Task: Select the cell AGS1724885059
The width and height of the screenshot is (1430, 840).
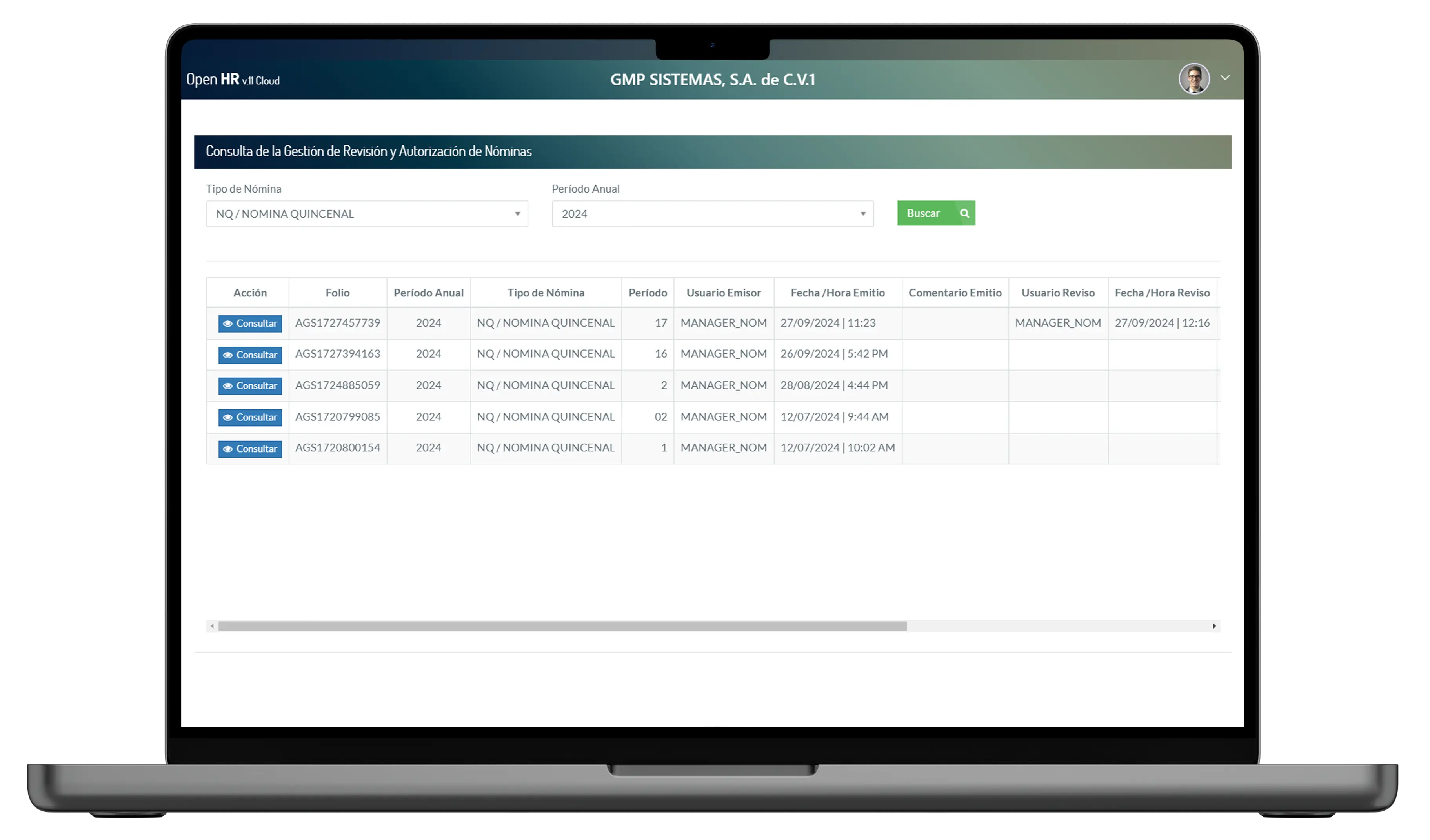Action: pyautogui.click(x=338, y=385)
